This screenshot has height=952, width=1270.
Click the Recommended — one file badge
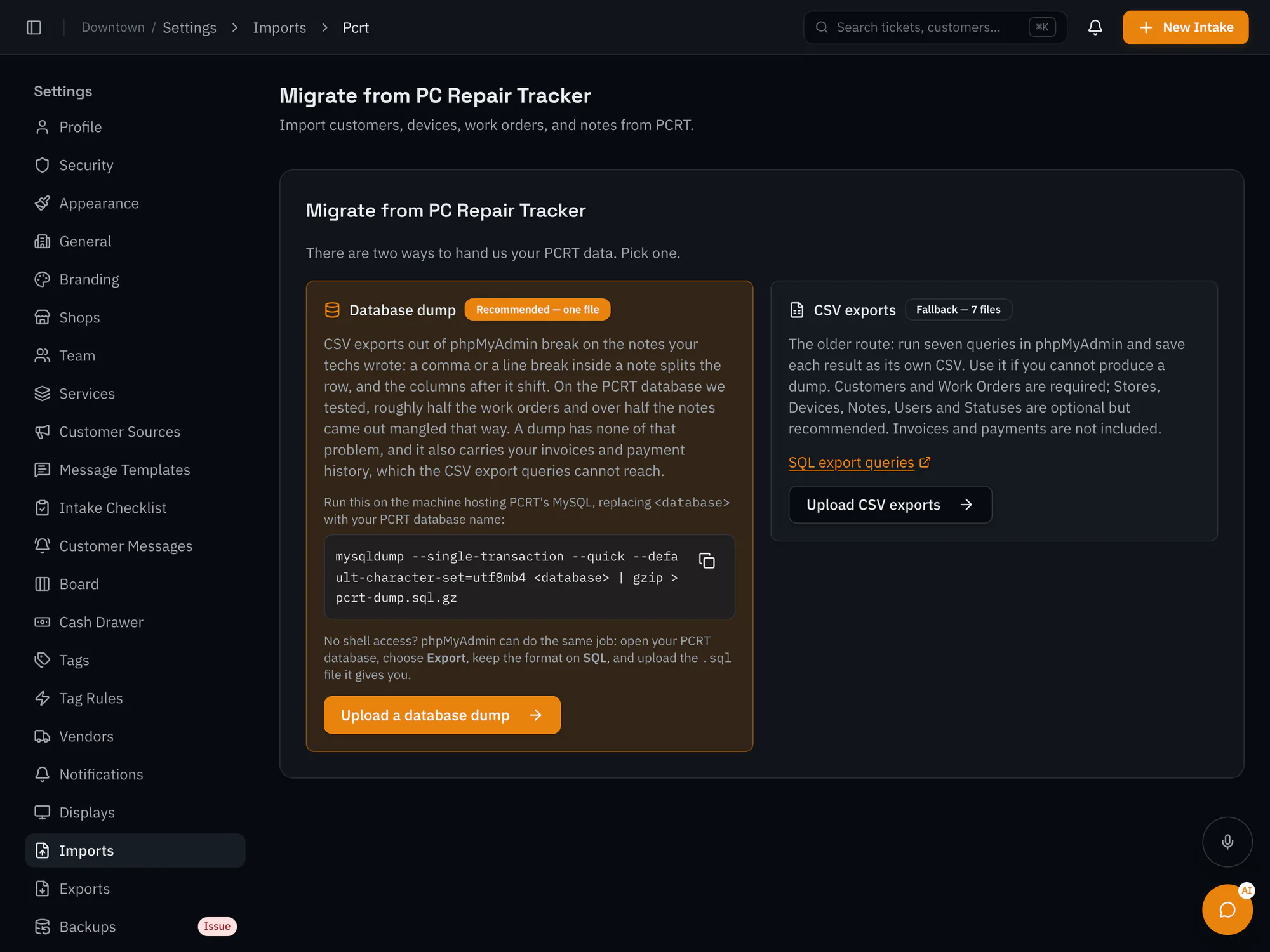(x=537, y=309)
